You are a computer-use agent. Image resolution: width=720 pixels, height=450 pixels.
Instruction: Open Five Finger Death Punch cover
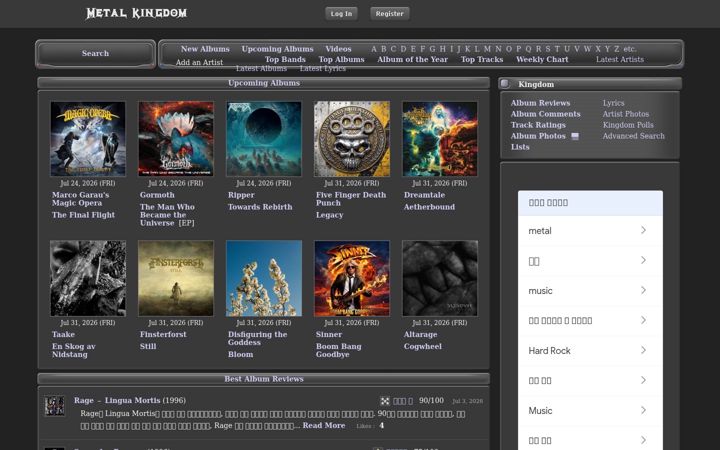(x=352, y=139)
